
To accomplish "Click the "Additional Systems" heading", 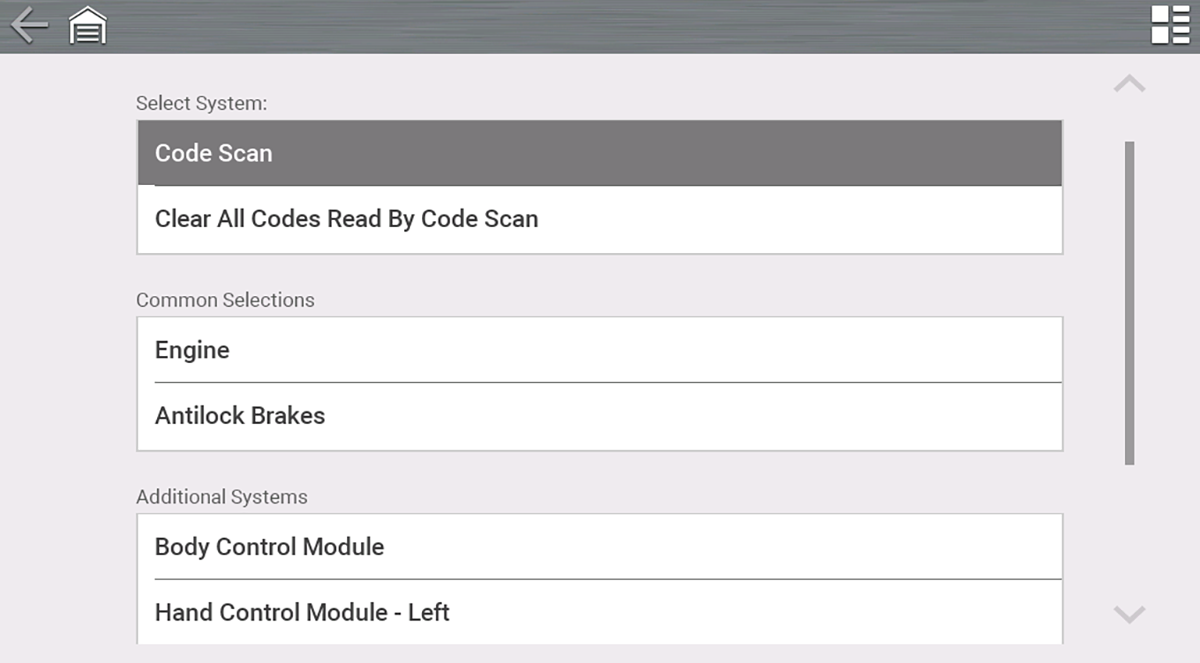I will pyautogui.click(x=221, y=497).
